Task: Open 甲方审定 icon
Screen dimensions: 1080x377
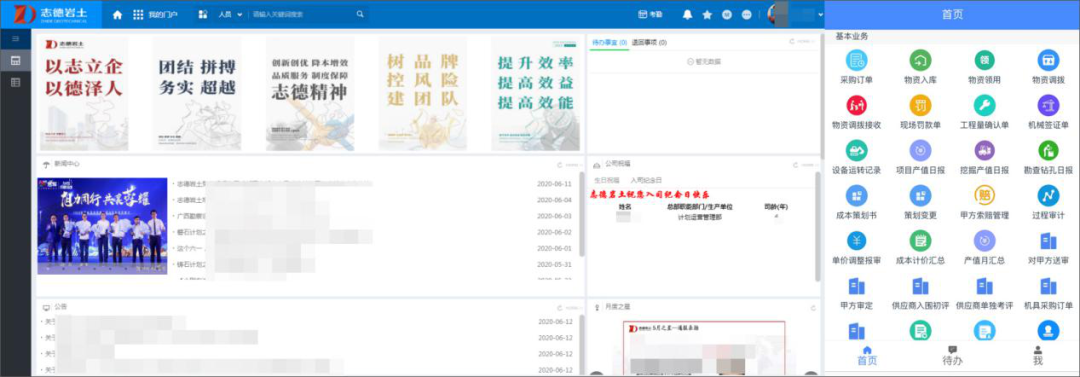Action: [x=856, y=286]
